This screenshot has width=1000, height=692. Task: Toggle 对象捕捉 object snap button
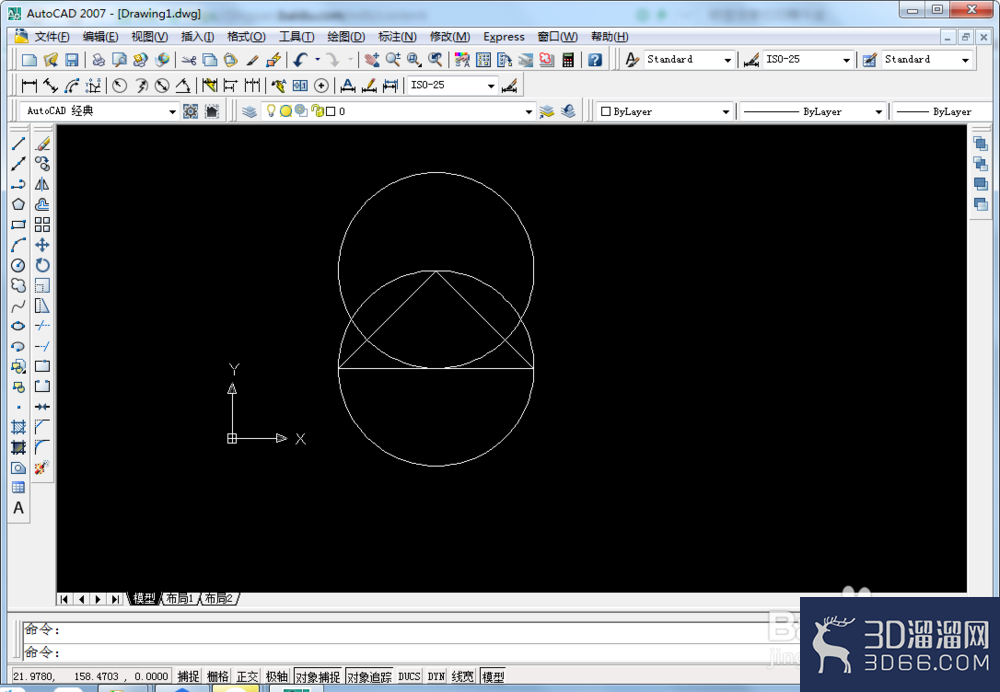pos(318,676)
